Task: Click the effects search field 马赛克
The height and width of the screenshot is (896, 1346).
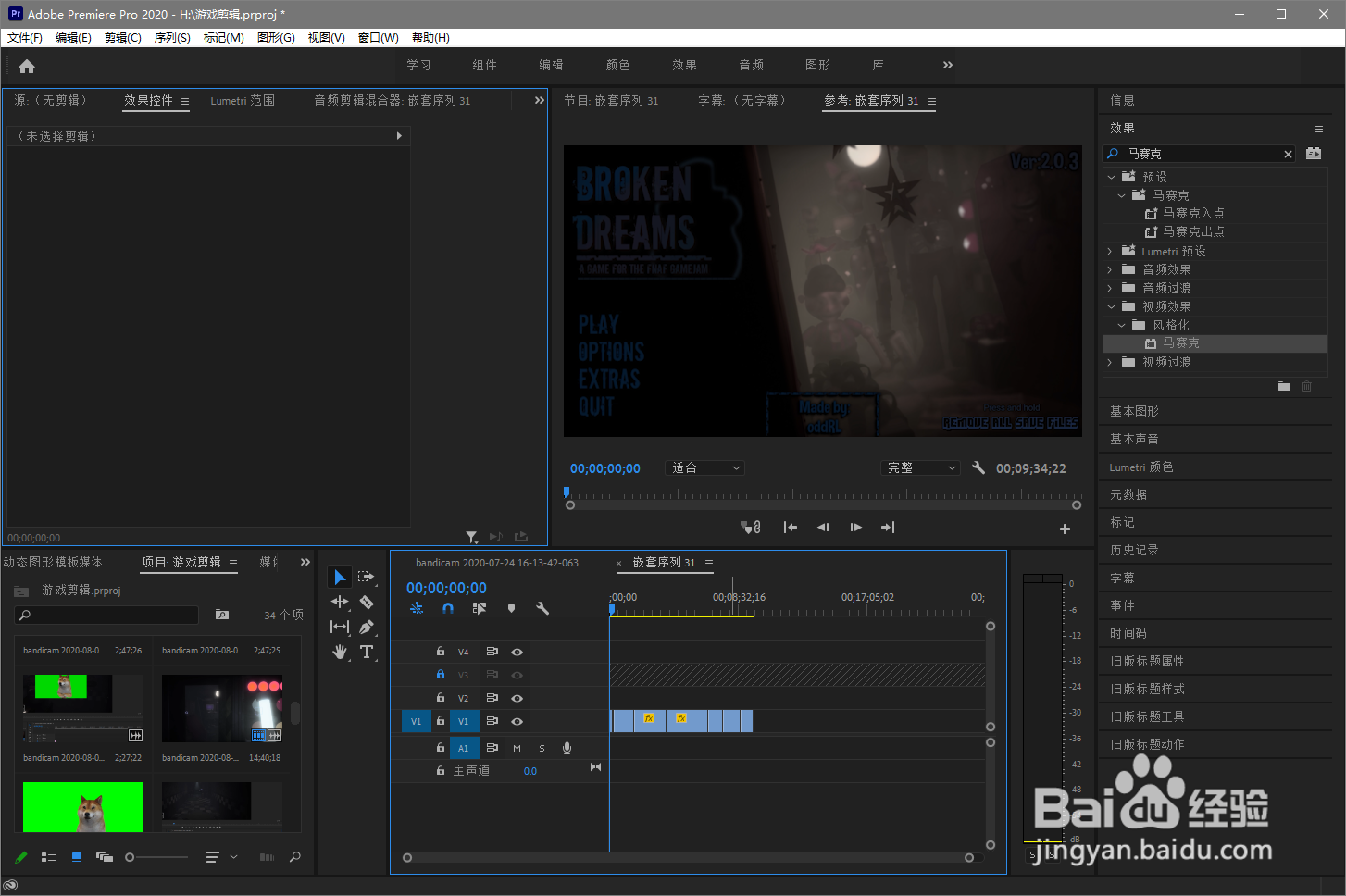Action: tap(1198, 154)
